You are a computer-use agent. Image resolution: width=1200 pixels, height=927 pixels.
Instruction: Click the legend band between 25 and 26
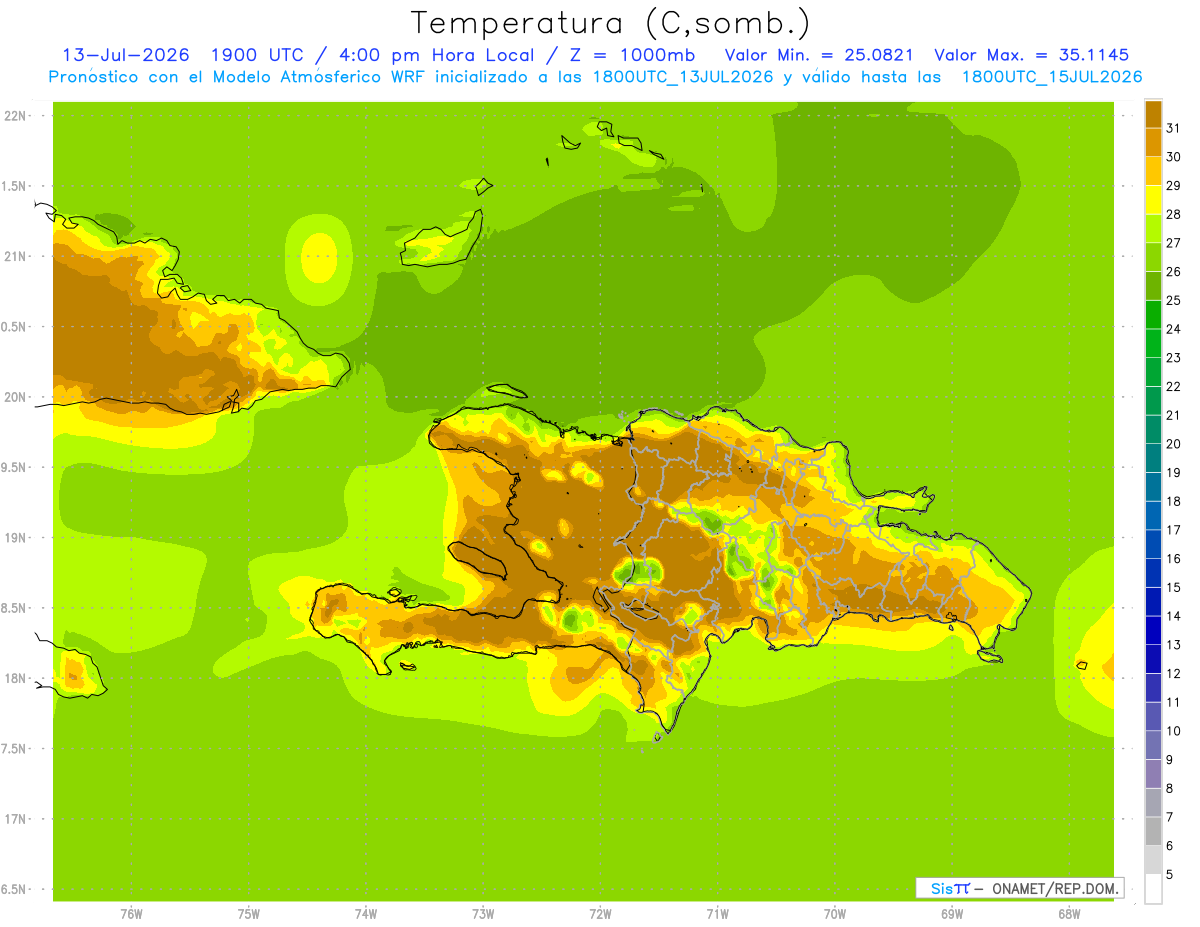pos(1153,286)
